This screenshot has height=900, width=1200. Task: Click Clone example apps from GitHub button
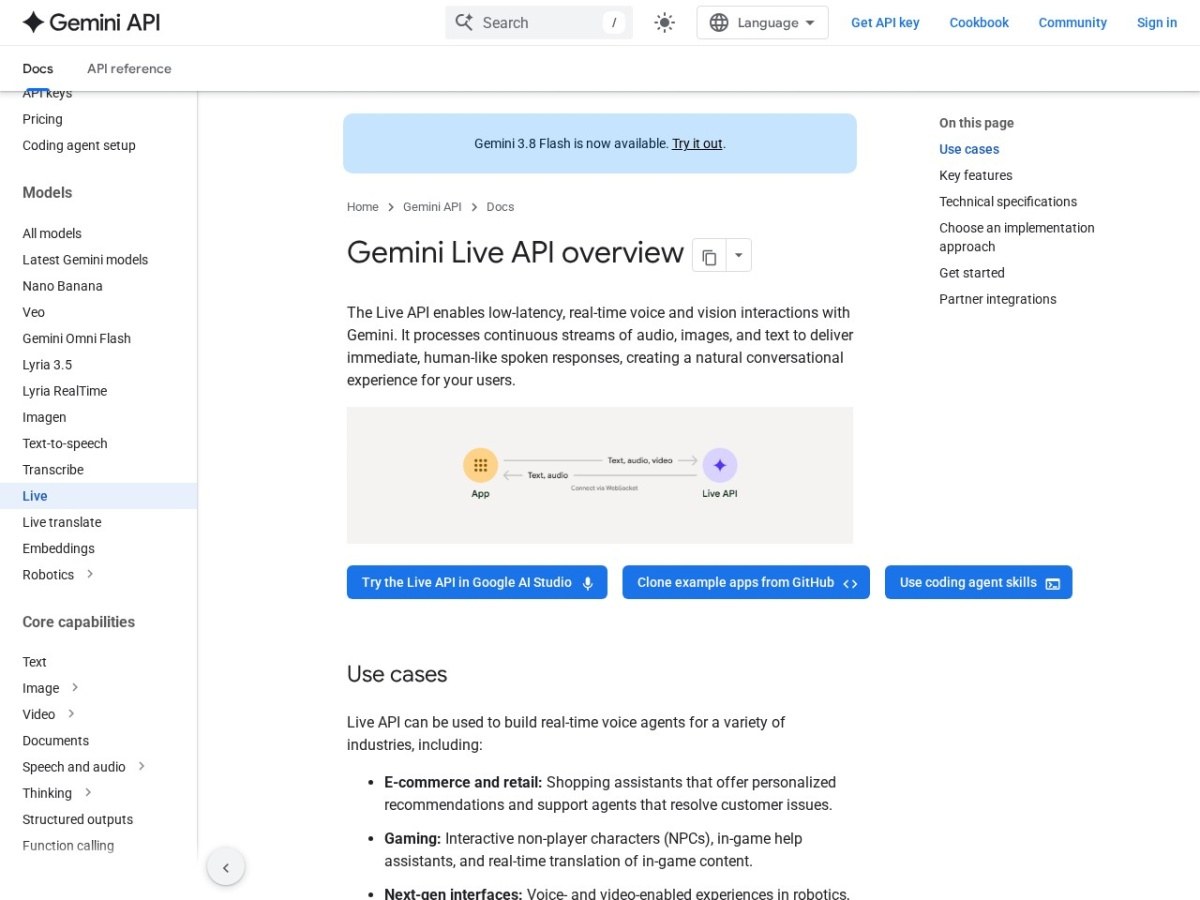click(746, 582)
